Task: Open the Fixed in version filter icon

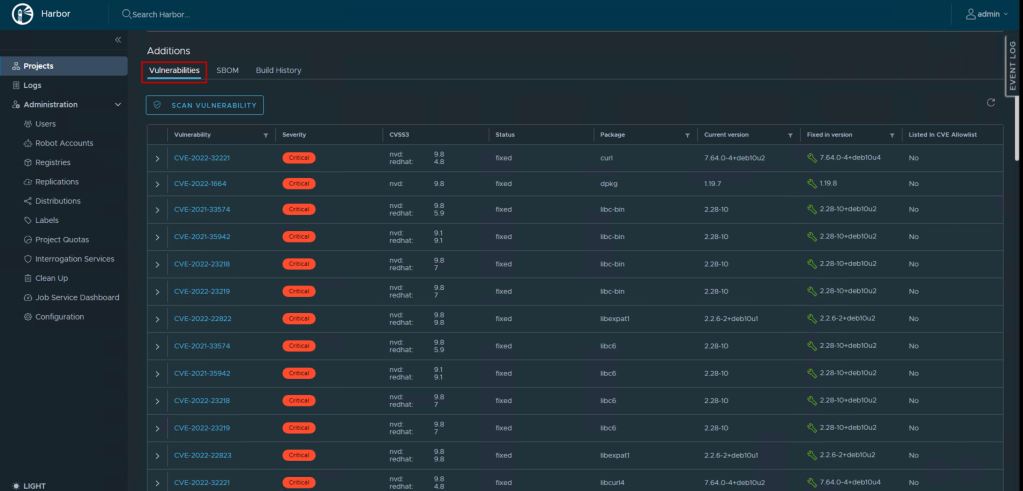Action: point(892,134)
